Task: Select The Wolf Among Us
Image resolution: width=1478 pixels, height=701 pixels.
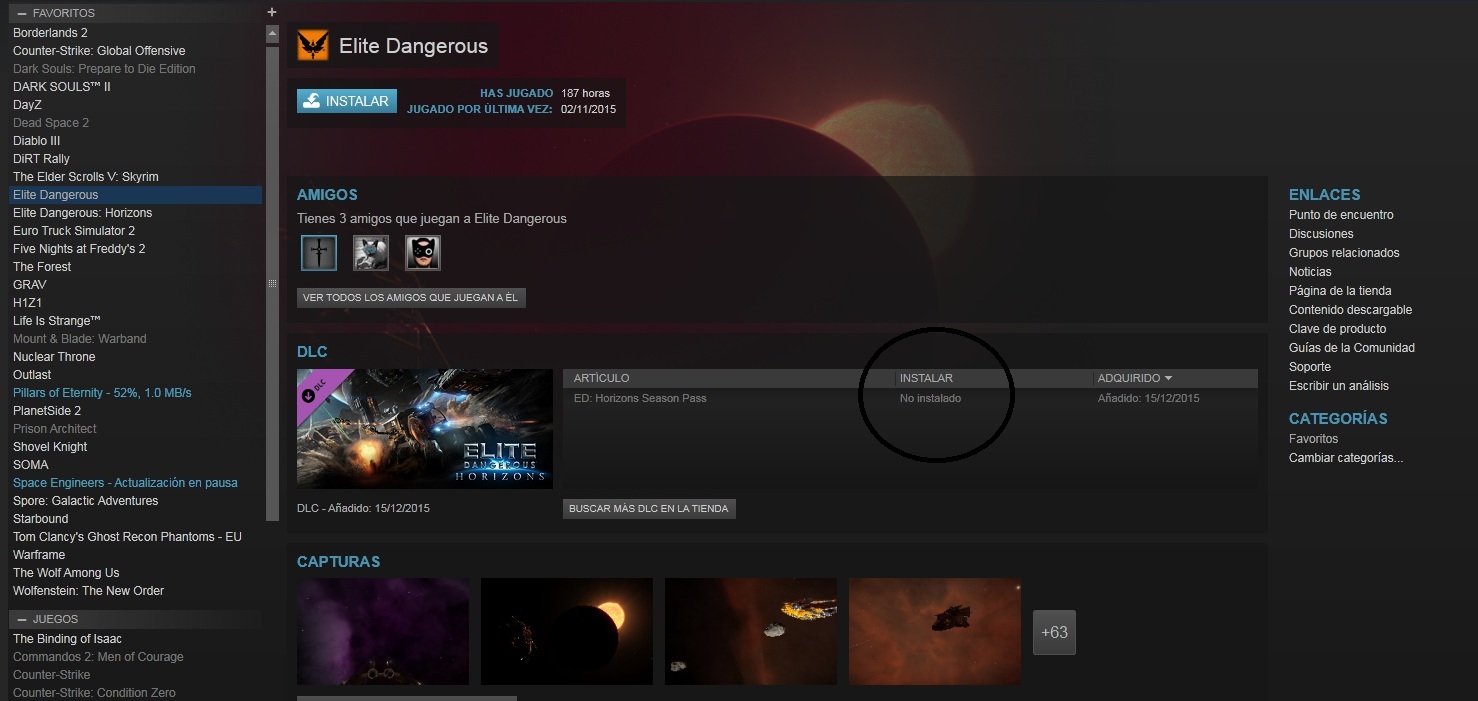Action: pyautogui.click(x=66, y=573)
